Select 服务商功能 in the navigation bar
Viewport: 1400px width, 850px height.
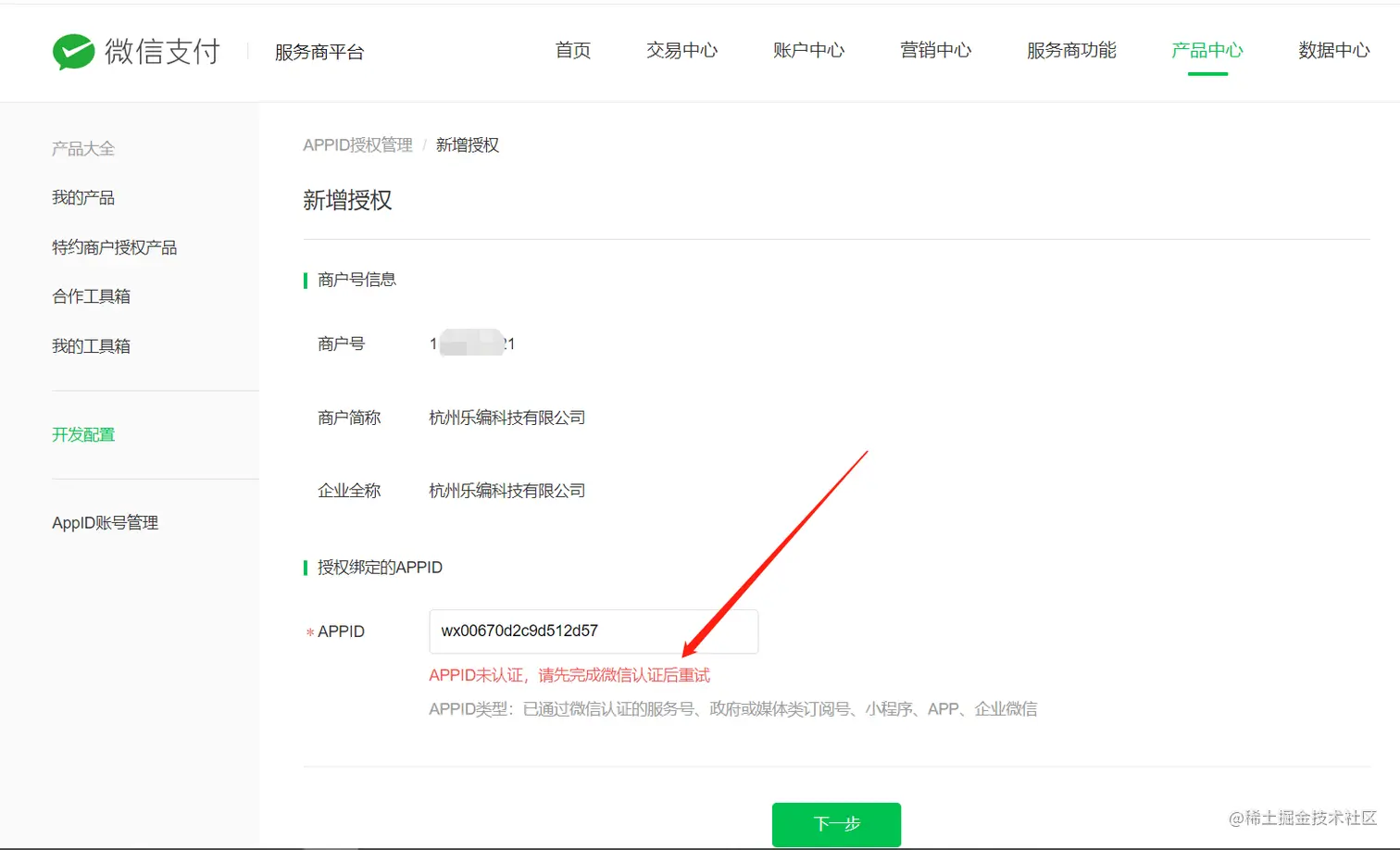click(x=1071, y=50)
